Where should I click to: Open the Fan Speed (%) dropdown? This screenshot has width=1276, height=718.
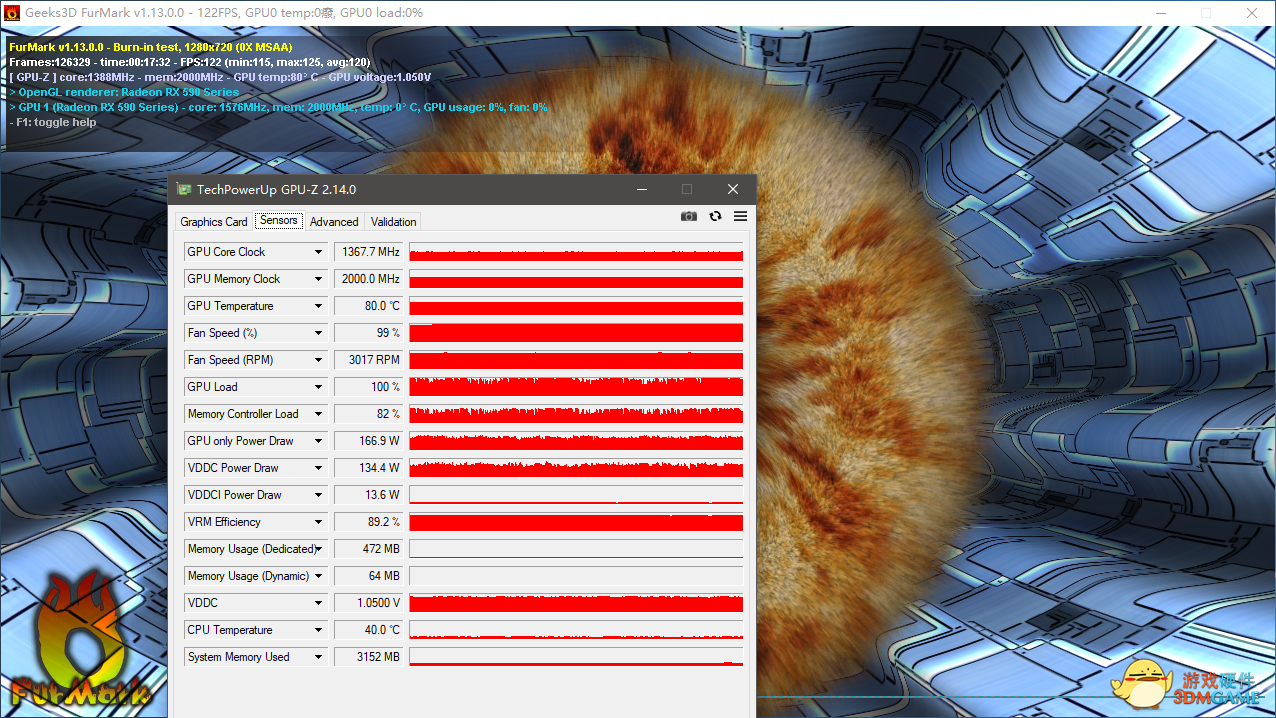coord(319,333)
